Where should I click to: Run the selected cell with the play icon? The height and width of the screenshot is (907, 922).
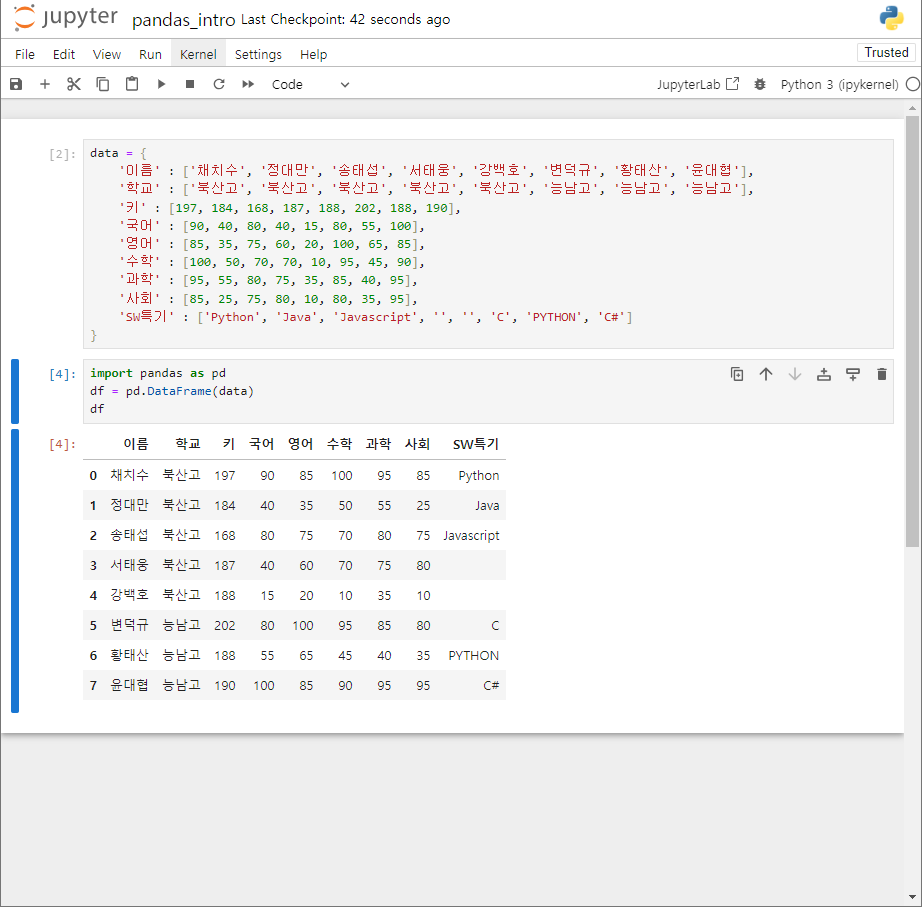[161, 84]
